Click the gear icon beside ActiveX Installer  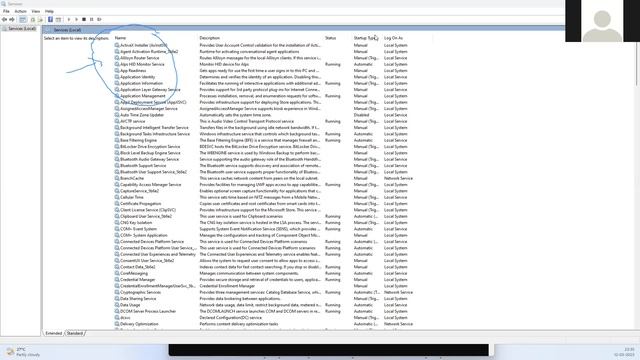[117, 45]
